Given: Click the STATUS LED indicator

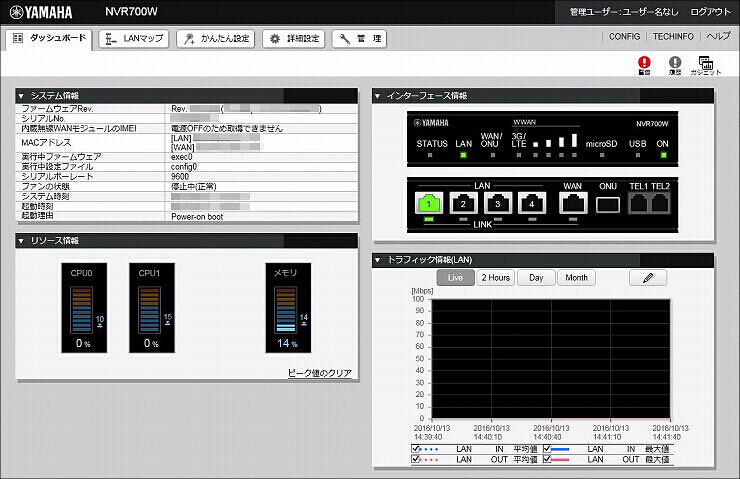Looking at the screenshot, I should [430, 155].
